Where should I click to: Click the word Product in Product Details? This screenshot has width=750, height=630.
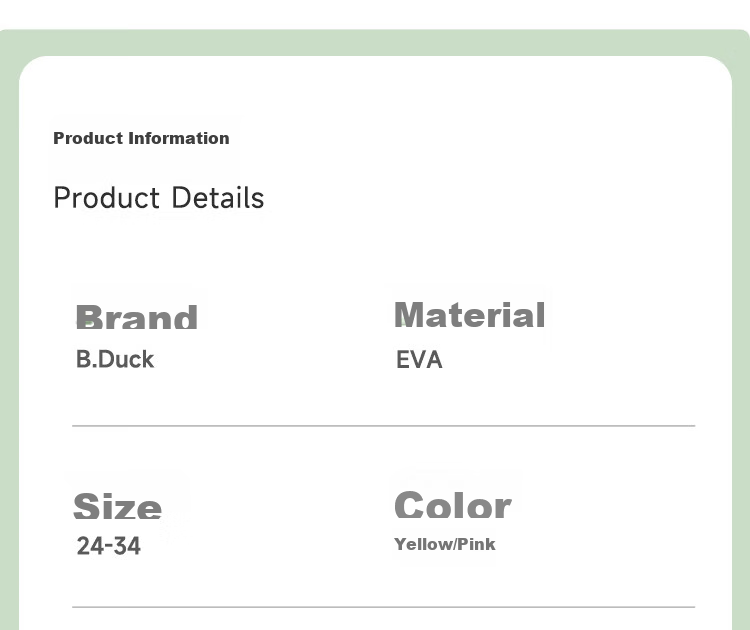106,198
